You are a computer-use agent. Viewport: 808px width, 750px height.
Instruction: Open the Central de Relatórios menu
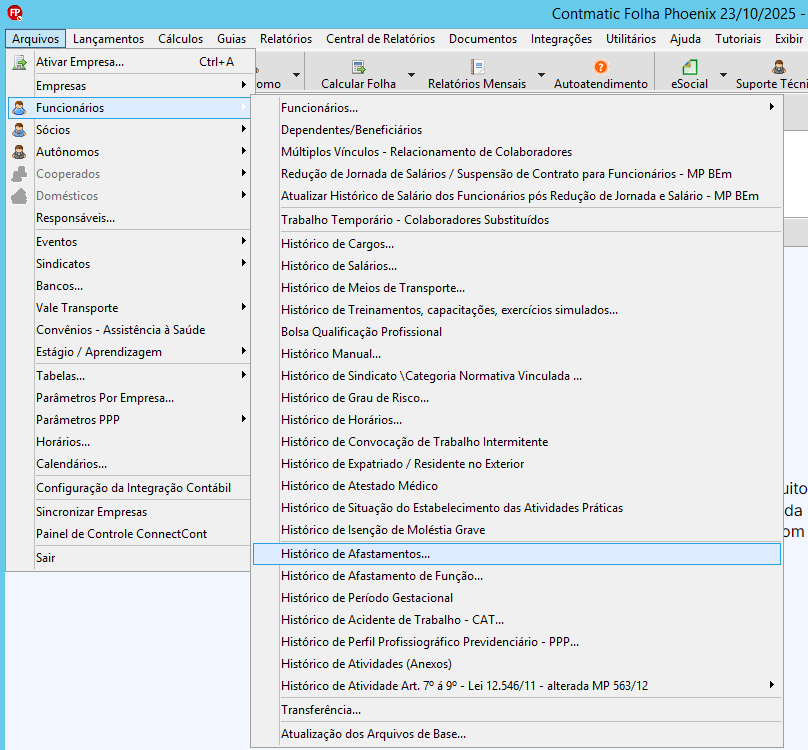pyautogui.click(x=380, y=39)
